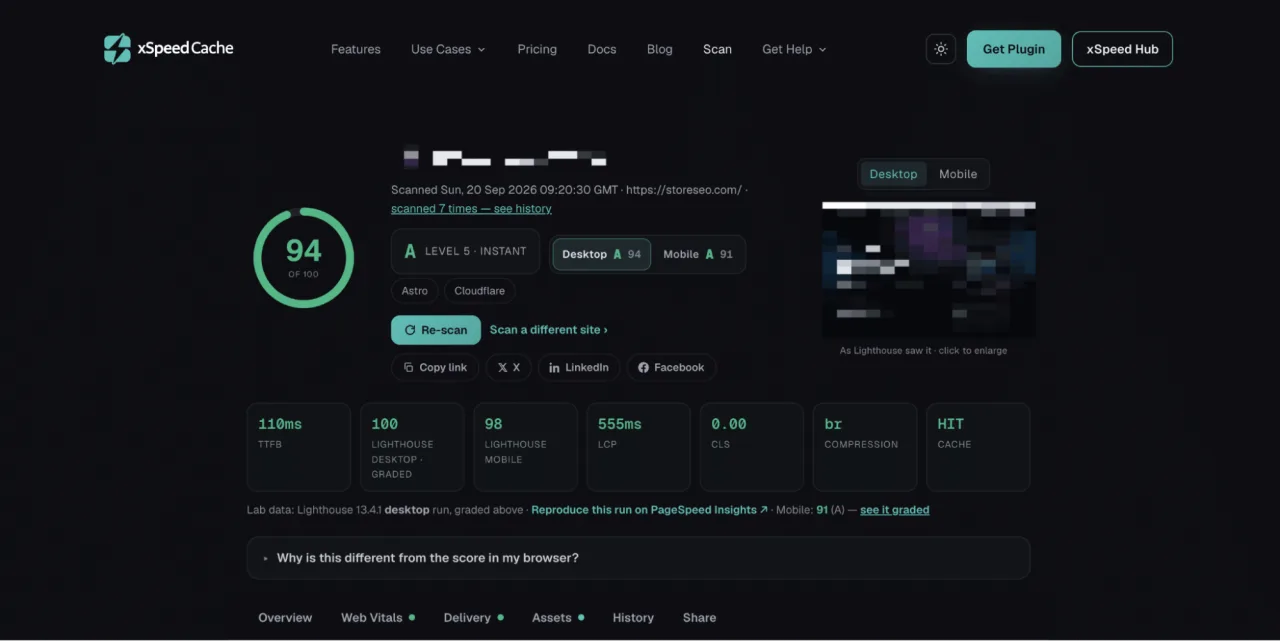Viewport: 1280px width, 641px height.
Task: Click the 'Level 5 · Instant' grade badge
Action: [465, 252]
